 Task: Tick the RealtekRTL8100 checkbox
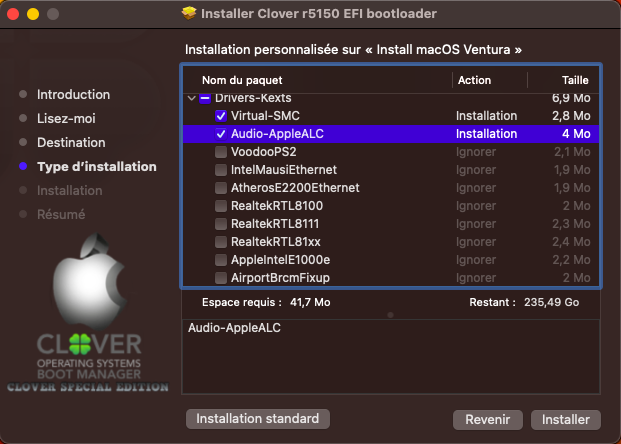(x=221, y=206)
